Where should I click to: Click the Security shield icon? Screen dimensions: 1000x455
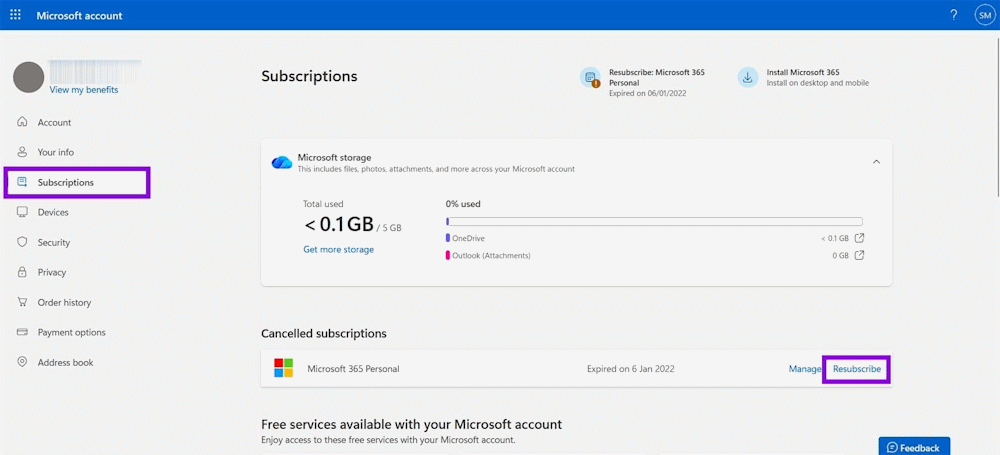click(x=22, y=242)
